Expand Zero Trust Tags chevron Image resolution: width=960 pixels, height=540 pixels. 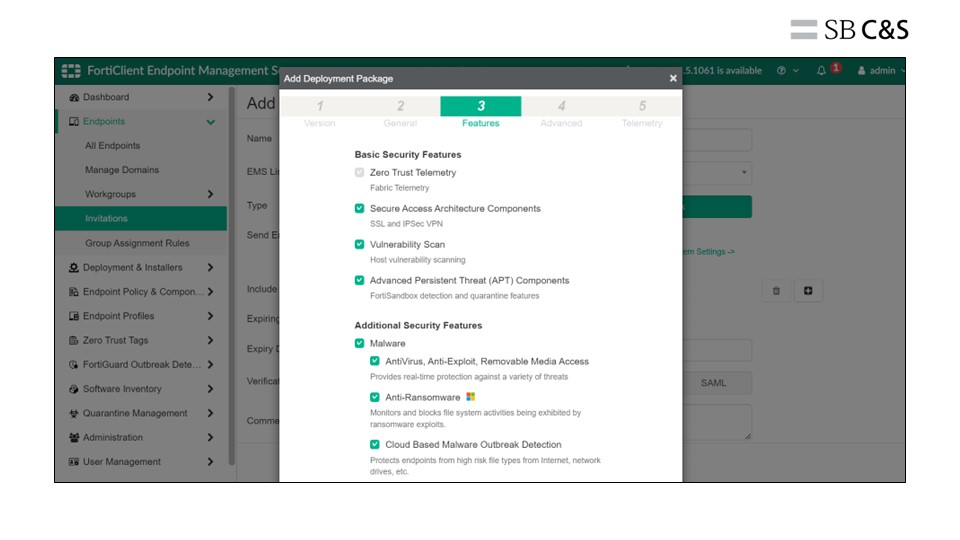[210, 340]
